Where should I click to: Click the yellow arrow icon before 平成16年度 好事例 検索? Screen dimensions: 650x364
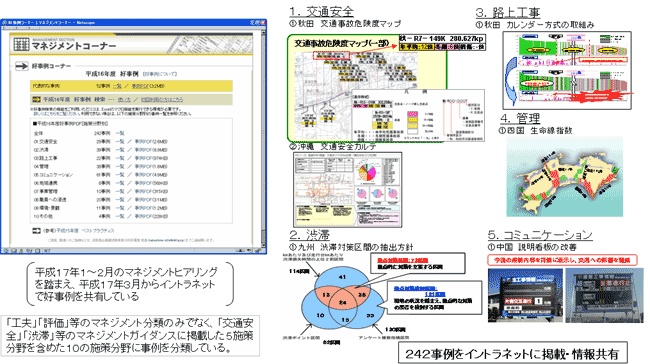pos(36,99)
